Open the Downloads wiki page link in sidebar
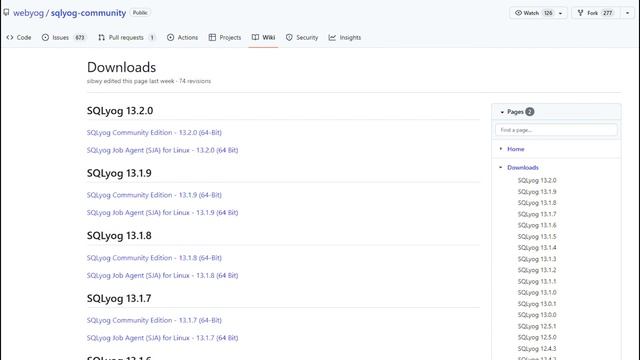This screenshot has height=360, width=640. point(523,168)
